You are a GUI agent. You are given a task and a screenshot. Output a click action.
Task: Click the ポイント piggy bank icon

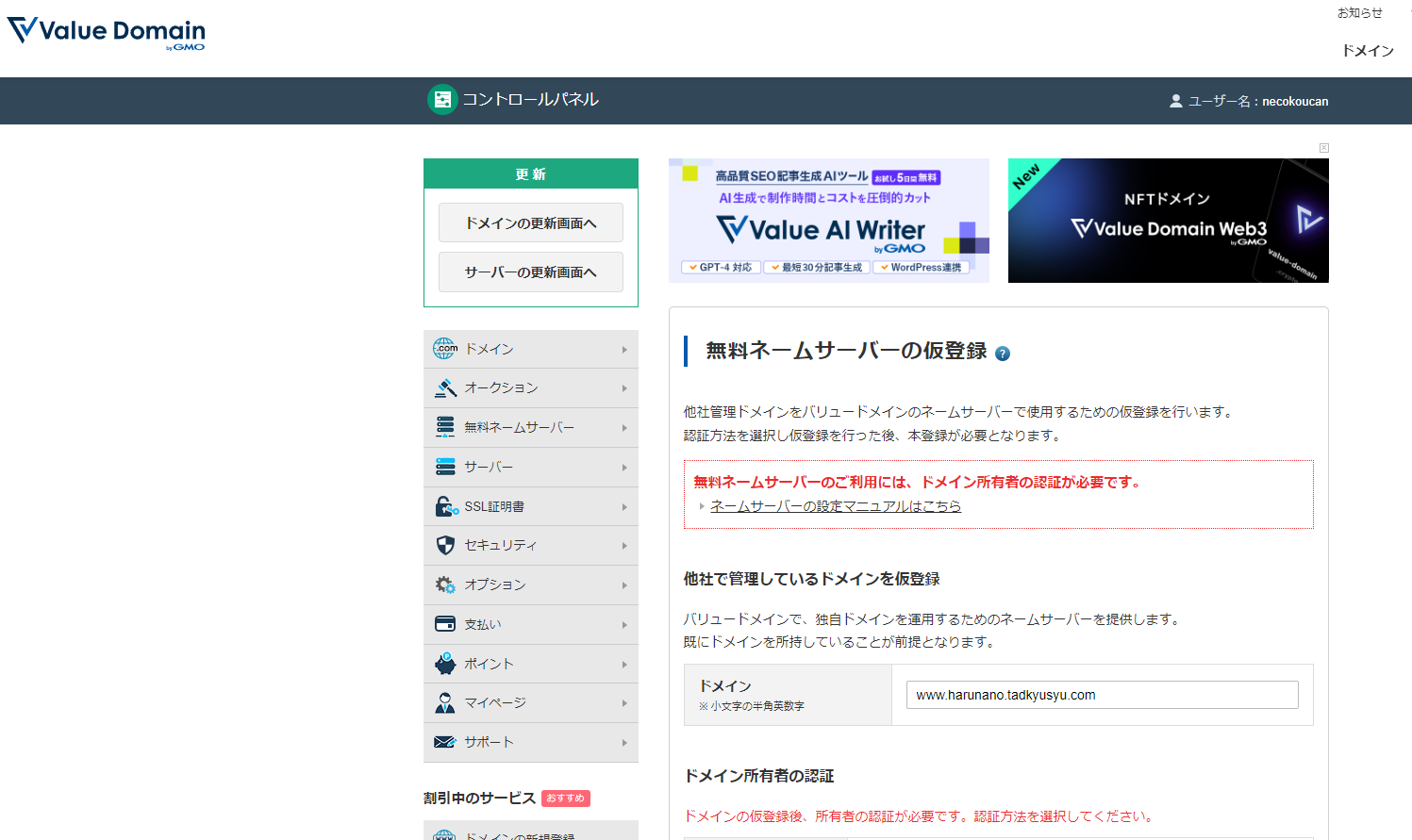[445, 664]
